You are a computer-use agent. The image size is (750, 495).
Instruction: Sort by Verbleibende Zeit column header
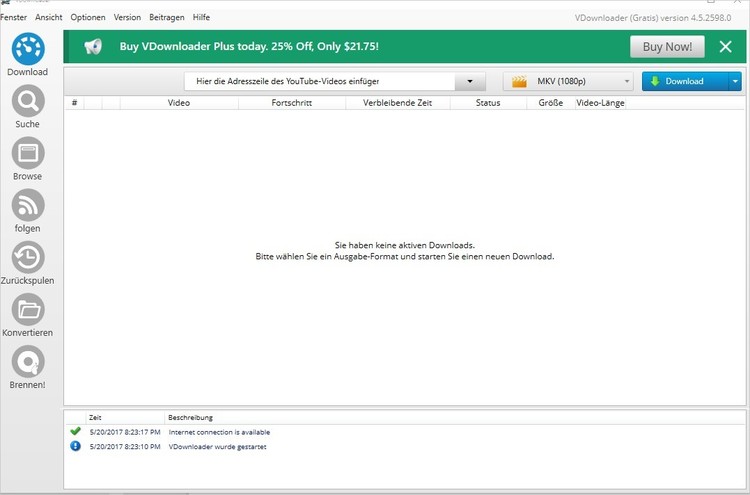397,103
